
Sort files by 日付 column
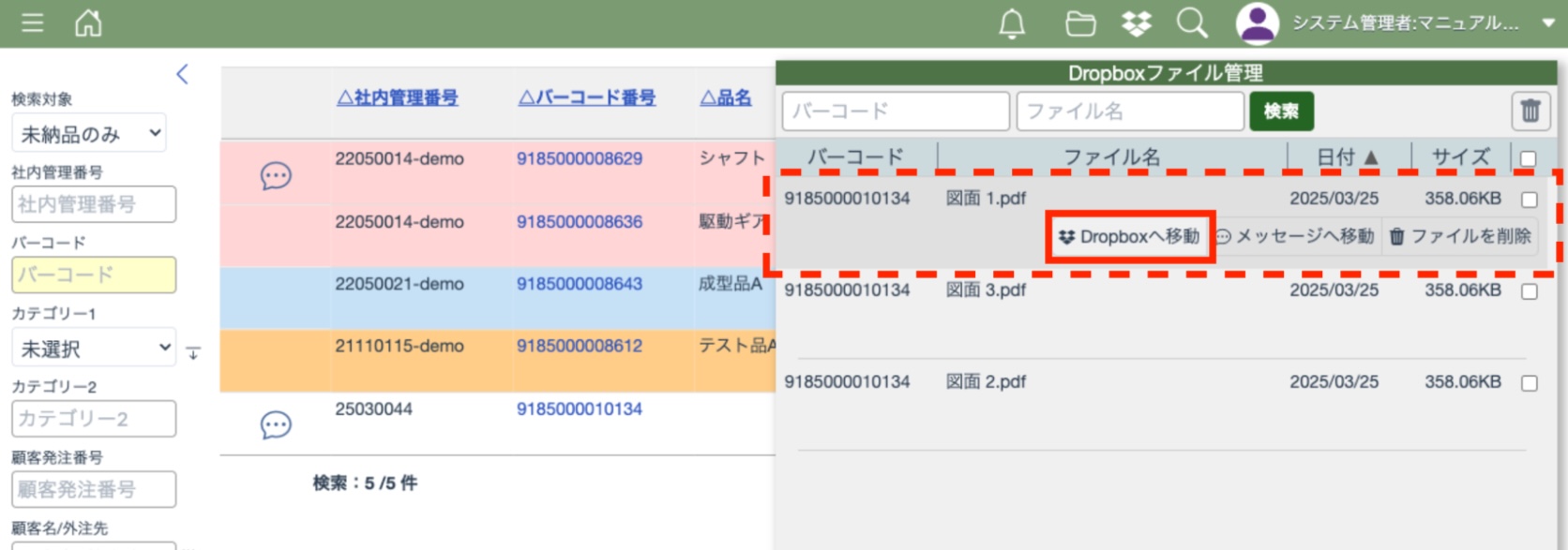click(x=1347, y=157)
